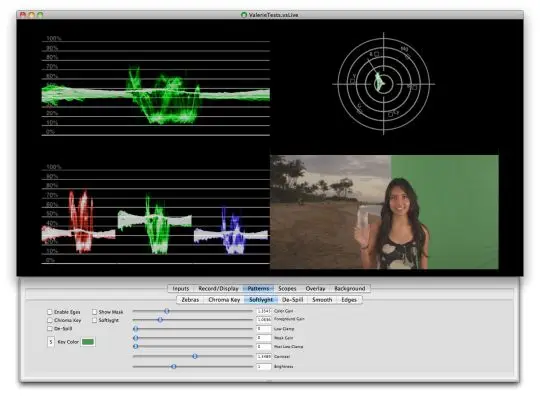Click the video preview of the woman

384,212
